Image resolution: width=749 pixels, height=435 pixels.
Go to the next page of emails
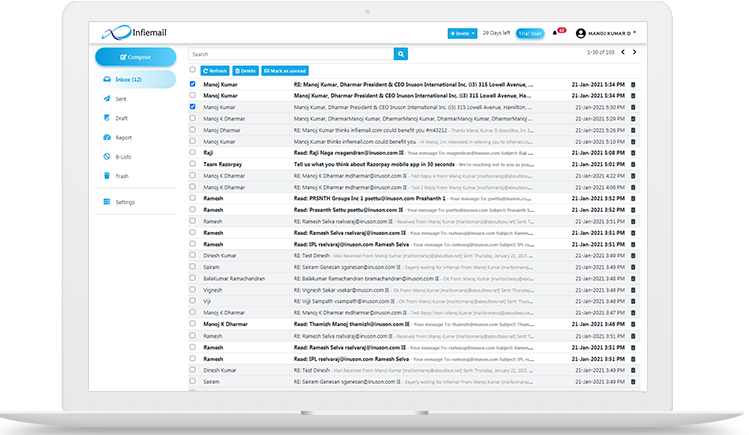pyautogui.click(x=634, y=51)
